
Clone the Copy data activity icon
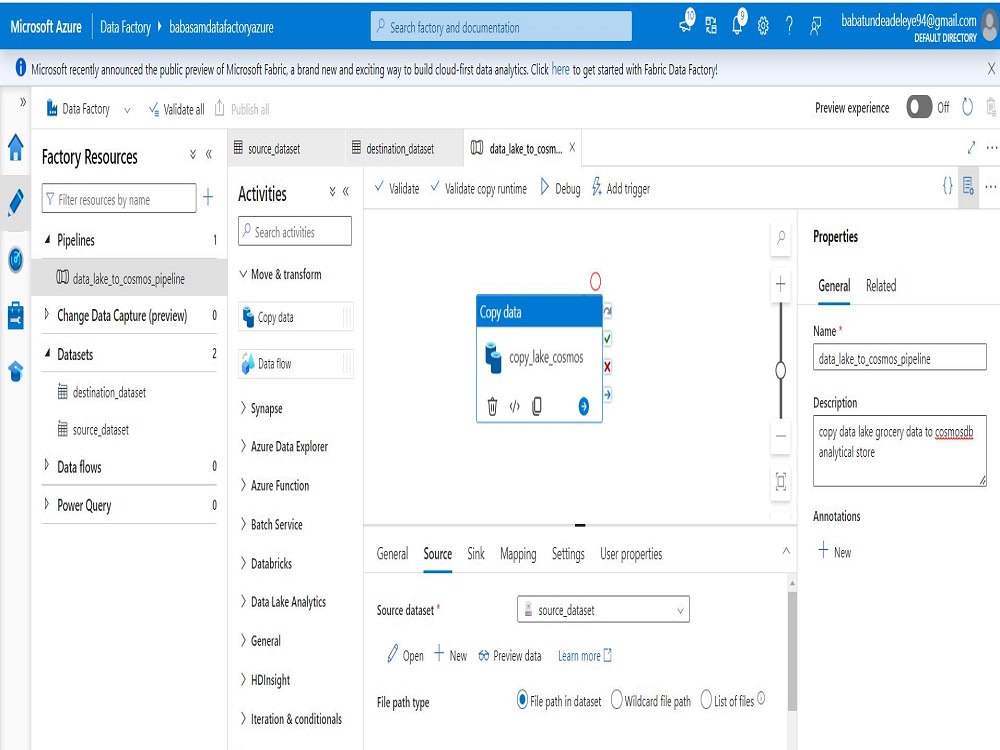tap(537, 406)
